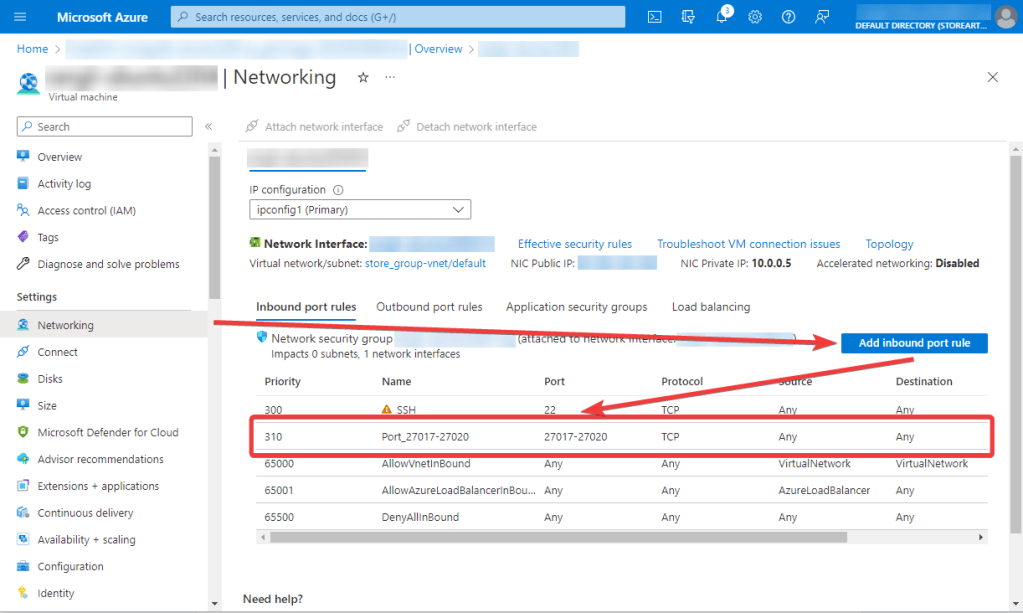Screen dimensions: 1023x613
Task: Expand the ipconfig1 (Primary) dropdown
Action: click(360, 209)
